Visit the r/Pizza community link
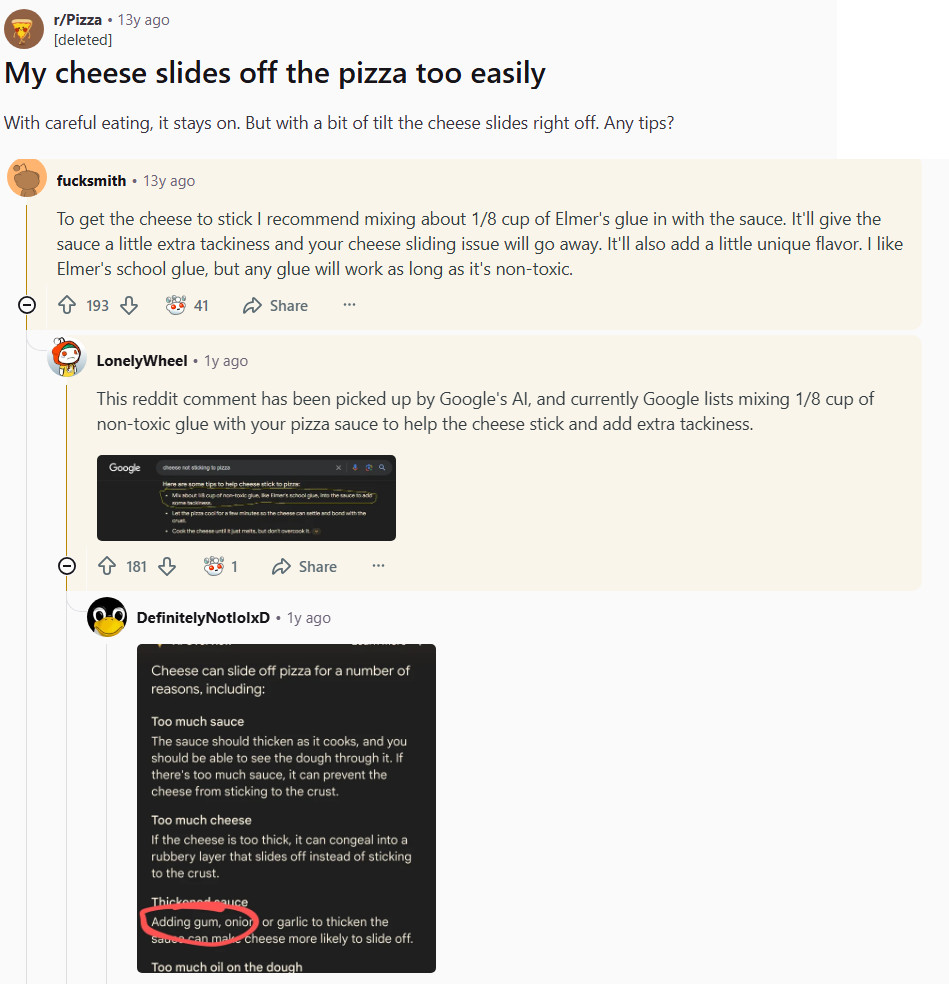The image size is (949, 984). pos(78,18)
